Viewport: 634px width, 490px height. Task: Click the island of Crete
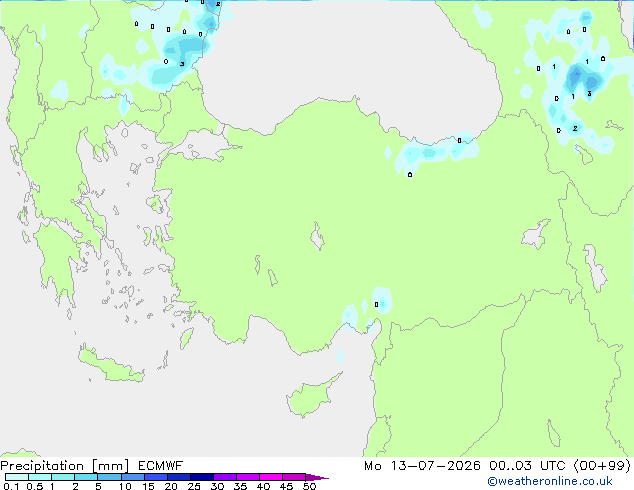pos(110,366)
